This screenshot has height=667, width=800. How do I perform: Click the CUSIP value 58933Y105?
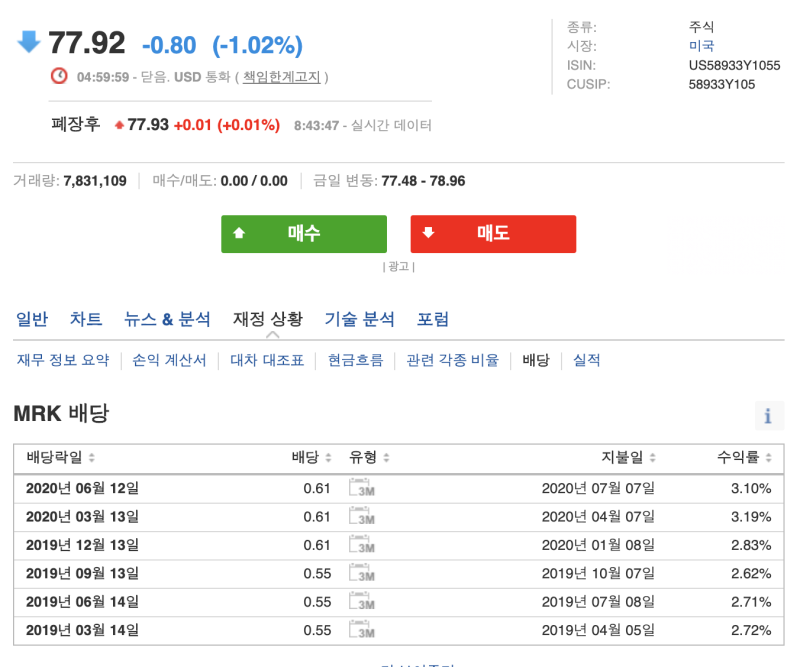pos(721,84)
